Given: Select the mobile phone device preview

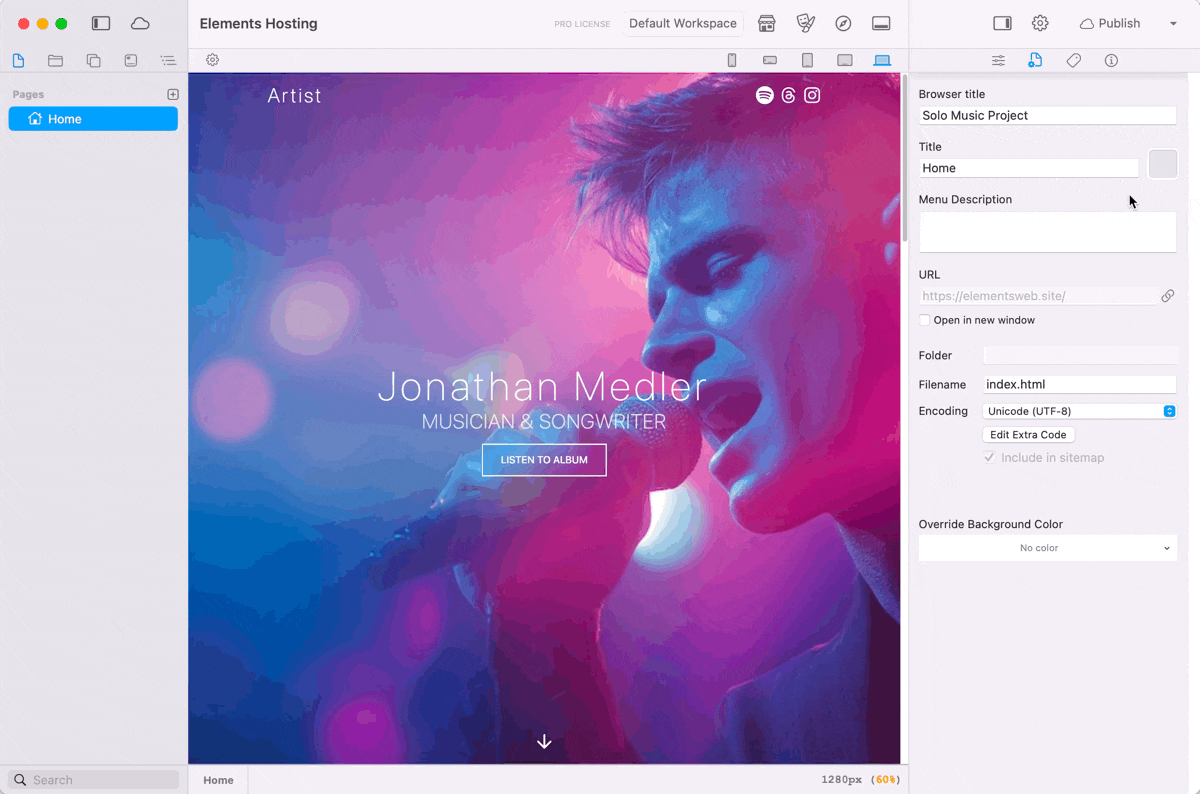Looking at the screenshot, I should pyautogui.click(x=732, y=60).
